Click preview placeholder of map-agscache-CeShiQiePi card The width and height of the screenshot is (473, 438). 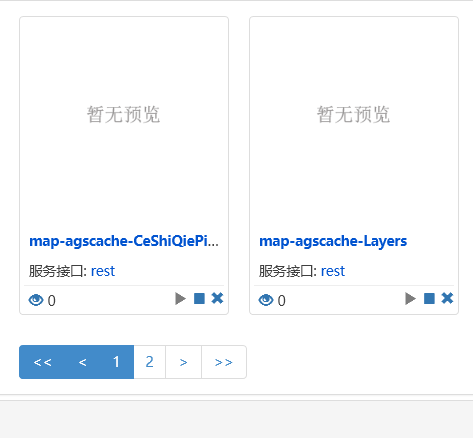pyautogui.click(x=124, y=114)
